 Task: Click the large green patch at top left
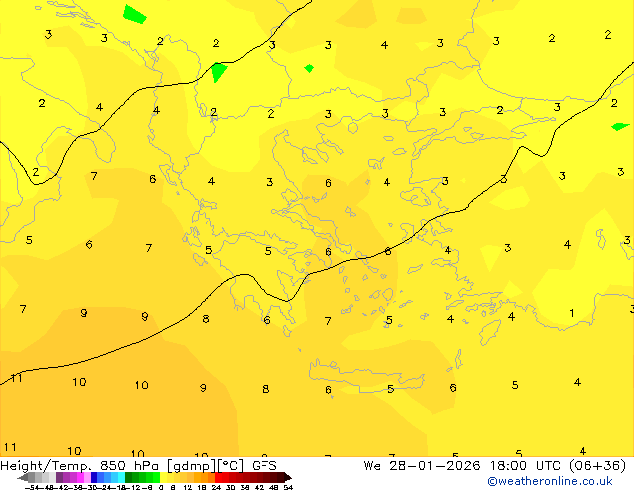click(135, 14)
